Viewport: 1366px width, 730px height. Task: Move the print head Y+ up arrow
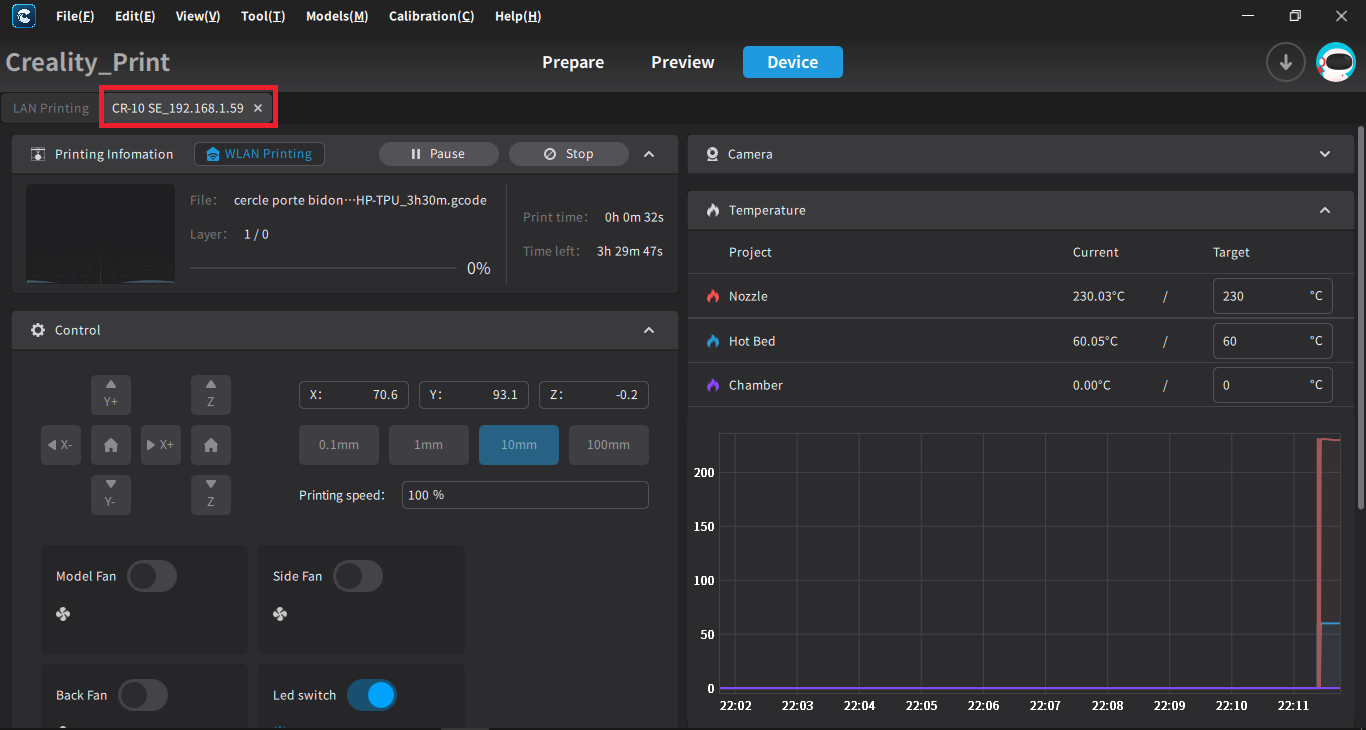coord(111,395)
